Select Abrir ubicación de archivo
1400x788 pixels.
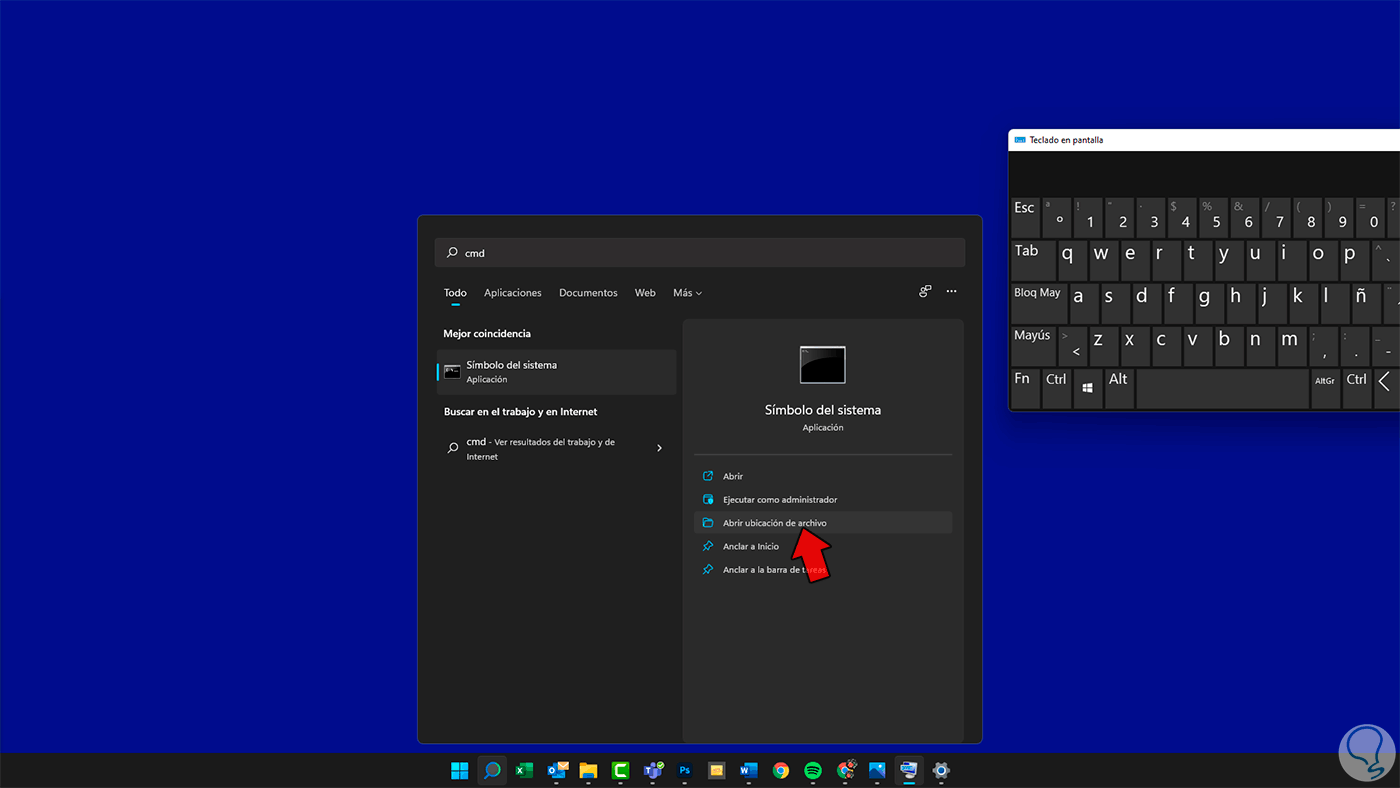[774, 523]
